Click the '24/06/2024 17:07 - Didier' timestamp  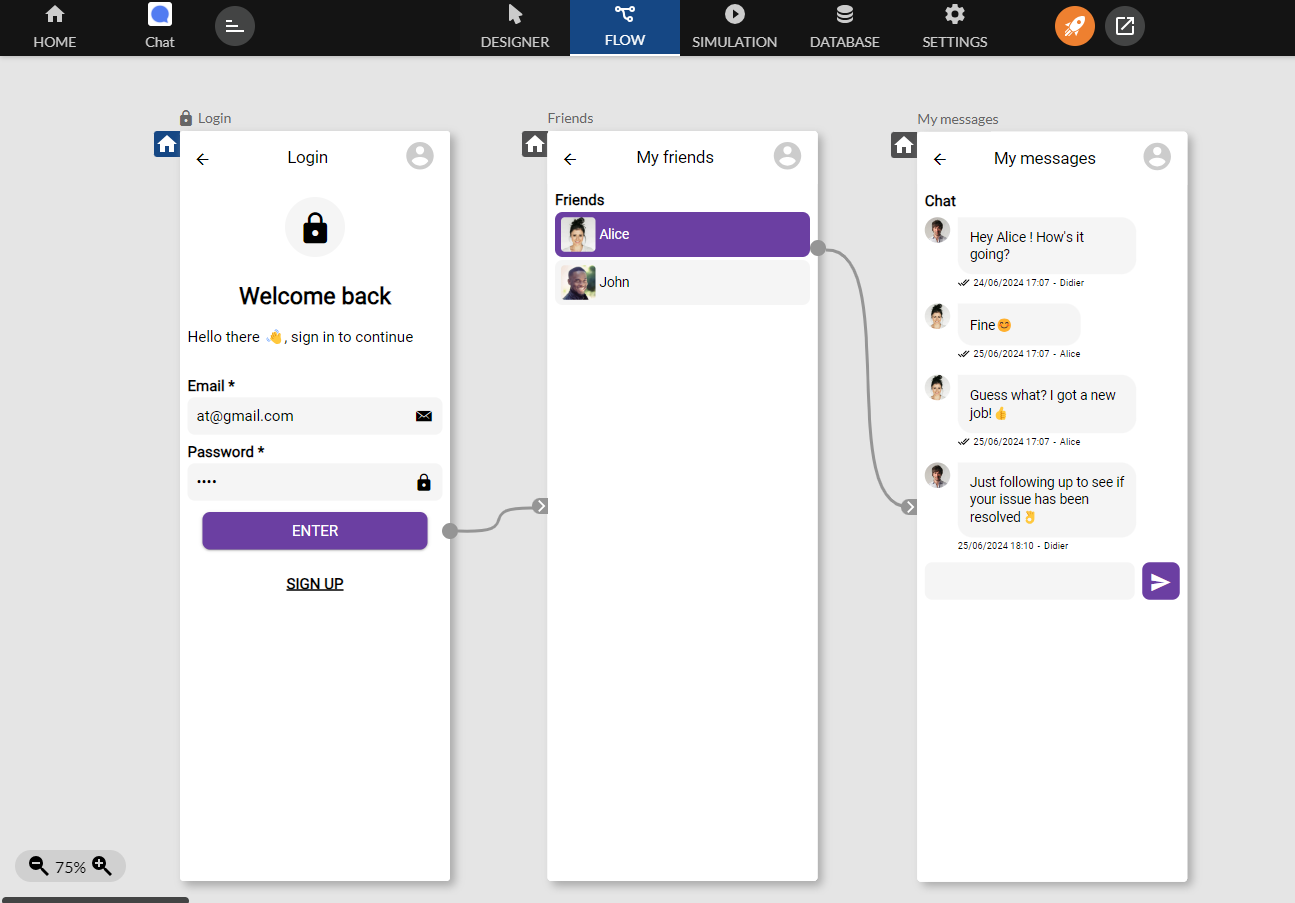pos(1028,283)
